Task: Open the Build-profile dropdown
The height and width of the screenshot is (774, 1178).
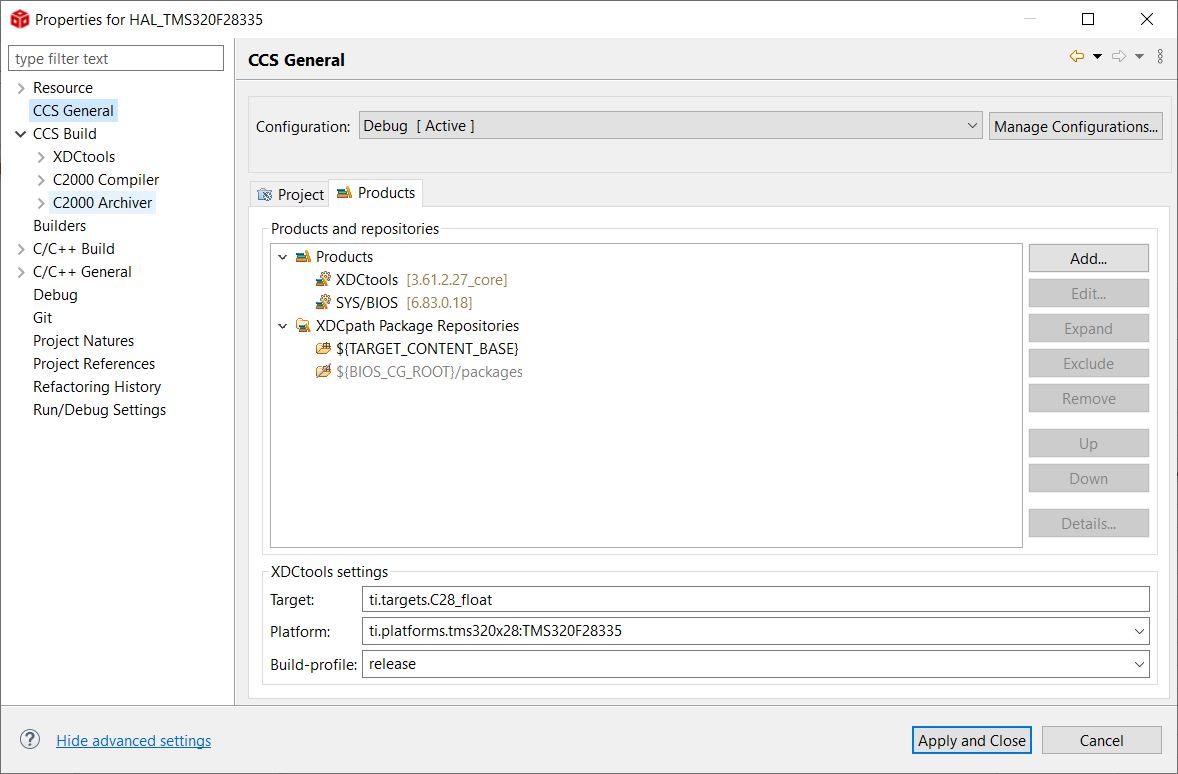Action: (x=1139, y=664)
